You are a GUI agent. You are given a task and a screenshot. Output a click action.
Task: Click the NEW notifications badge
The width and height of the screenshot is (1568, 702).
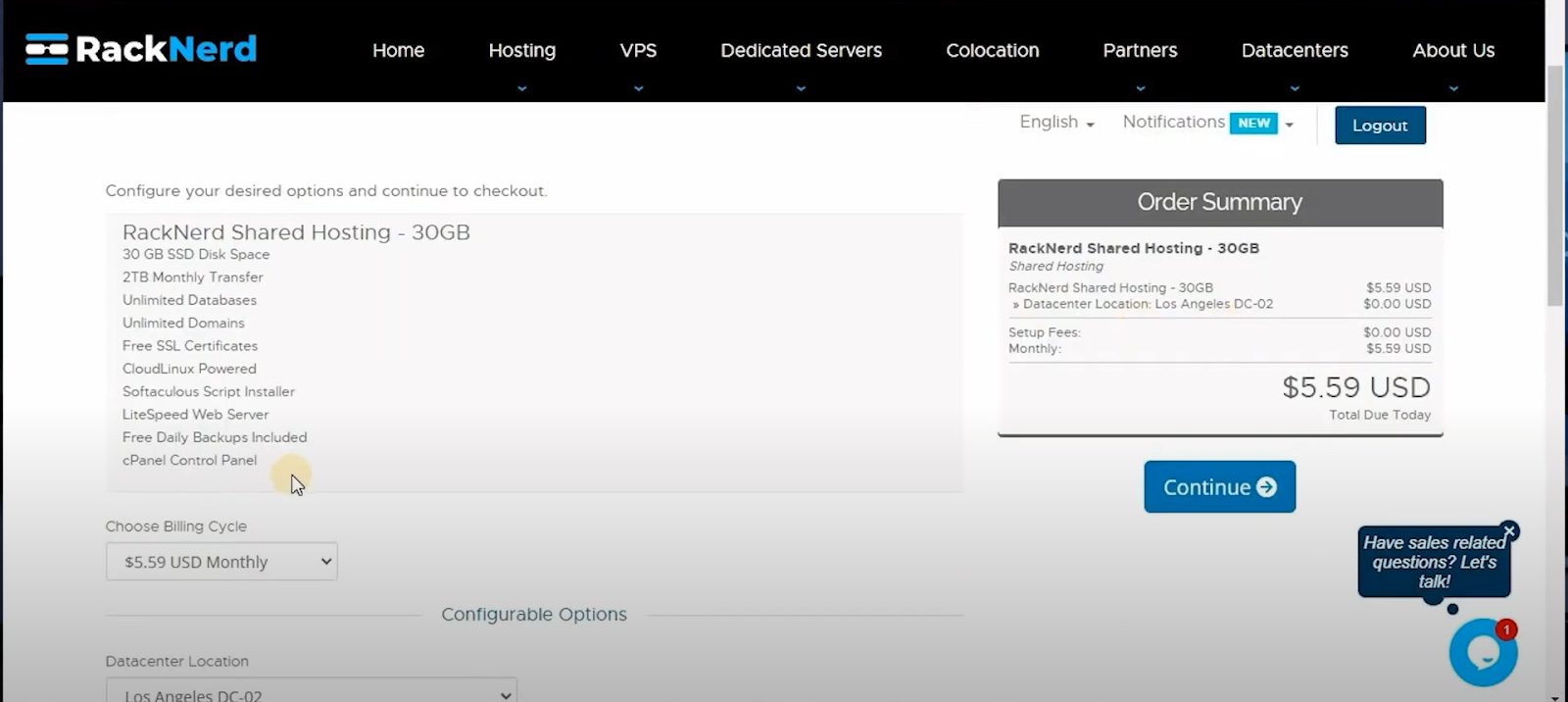click(1253, 123)
